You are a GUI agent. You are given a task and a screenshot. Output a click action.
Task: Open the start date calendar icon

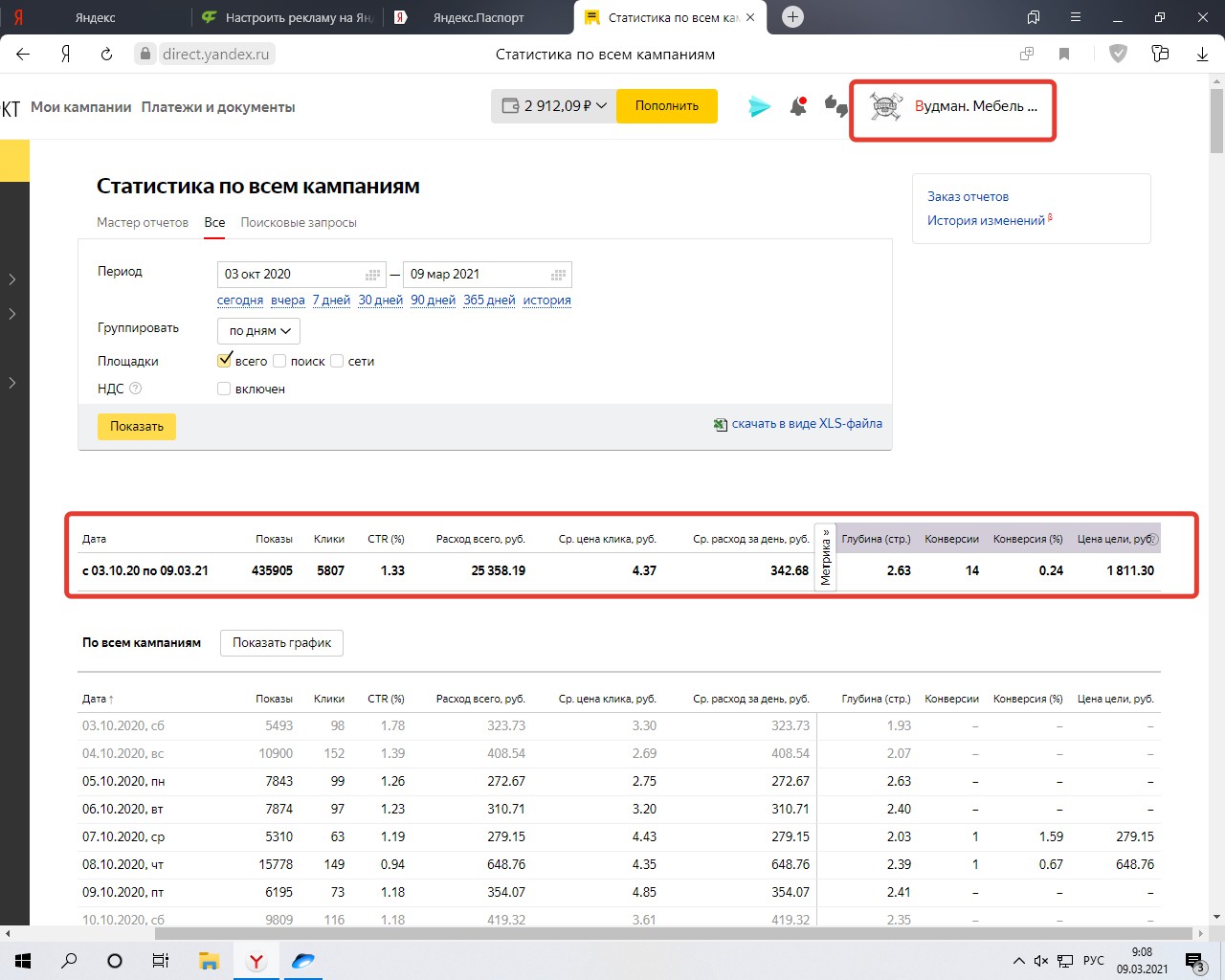[373, 275]
